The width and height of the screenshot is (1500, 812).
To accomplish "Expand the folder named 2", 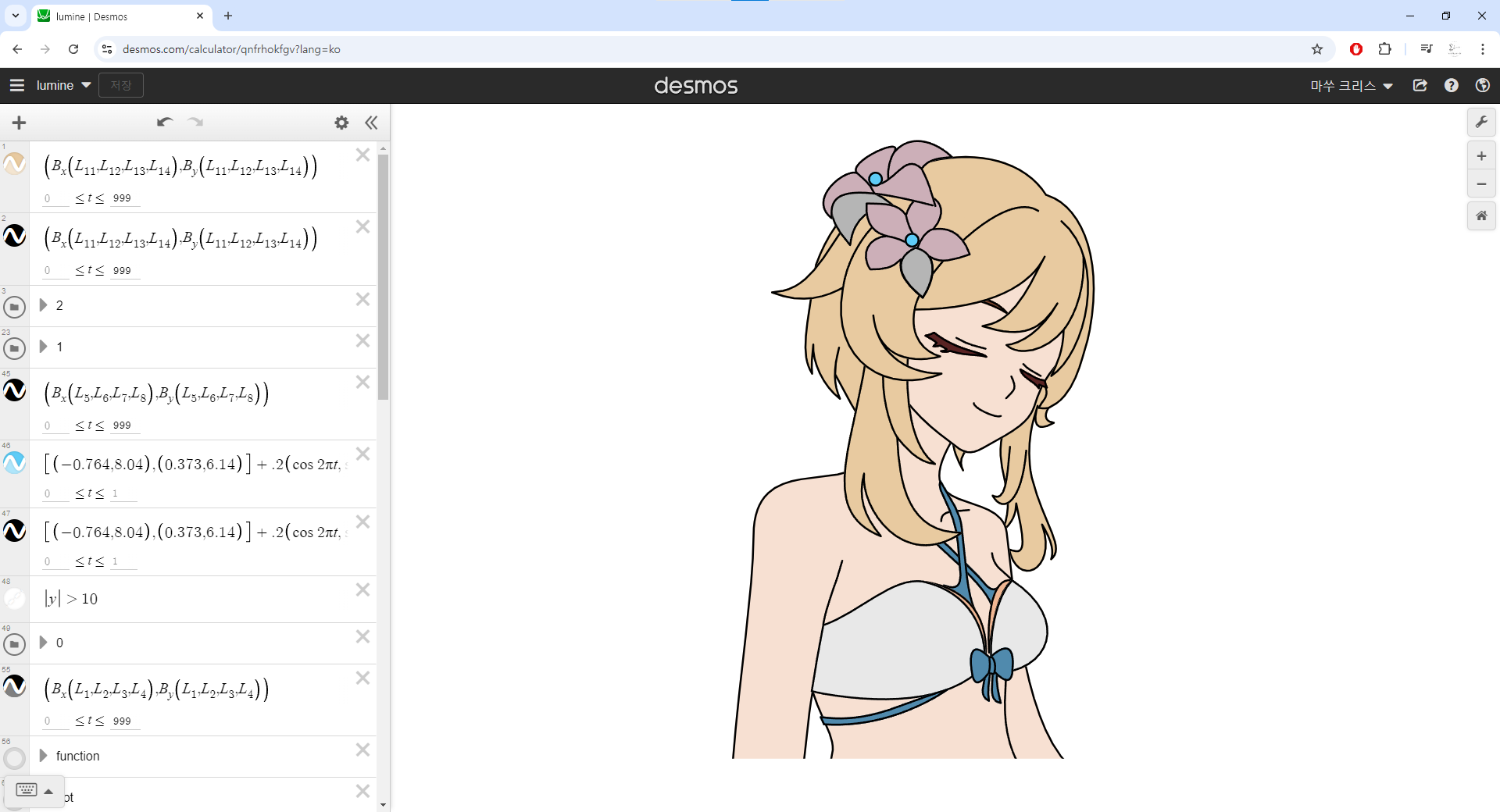I will pyautogui.click(x=44, y=305).
